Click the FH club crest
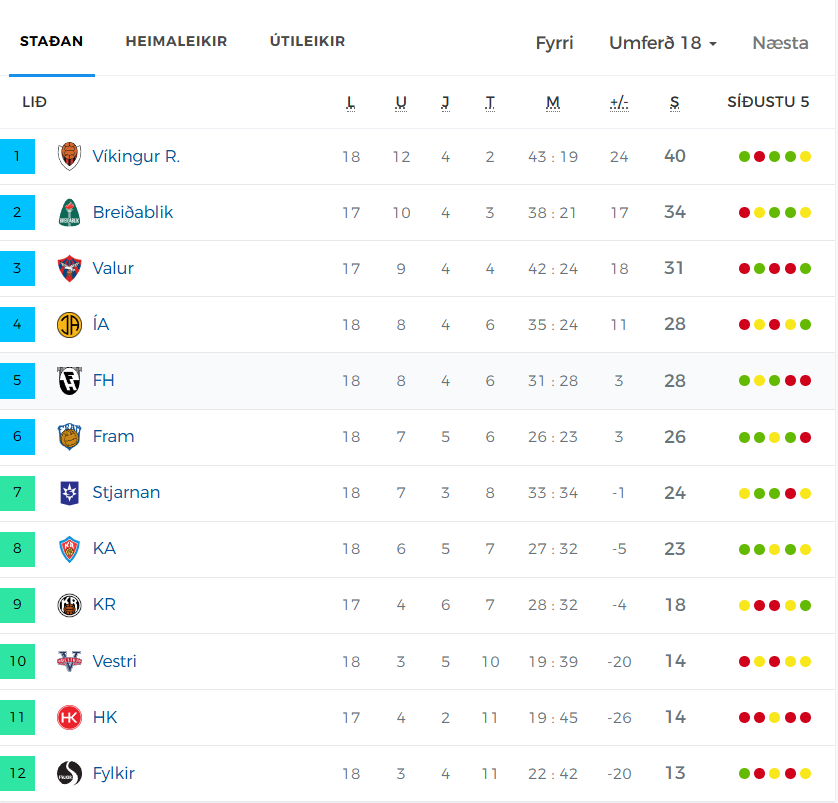 pyautogui.click(x=69, y=381)
